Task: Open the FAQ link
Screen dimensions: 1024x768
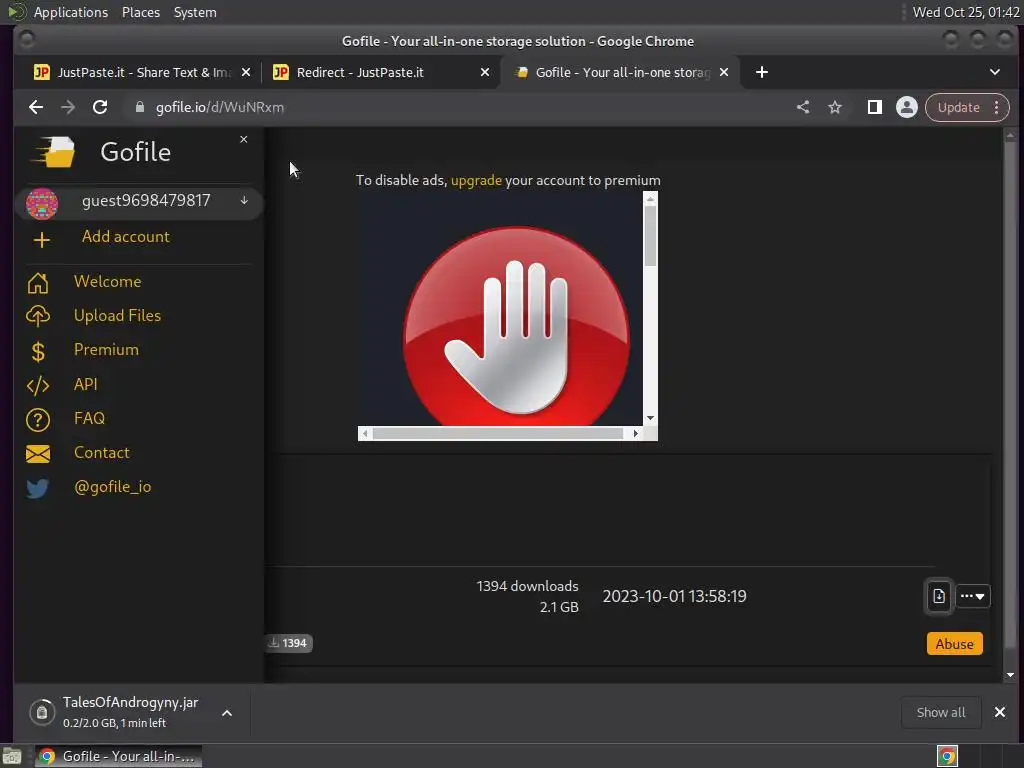Action: (x=89, y=418)
